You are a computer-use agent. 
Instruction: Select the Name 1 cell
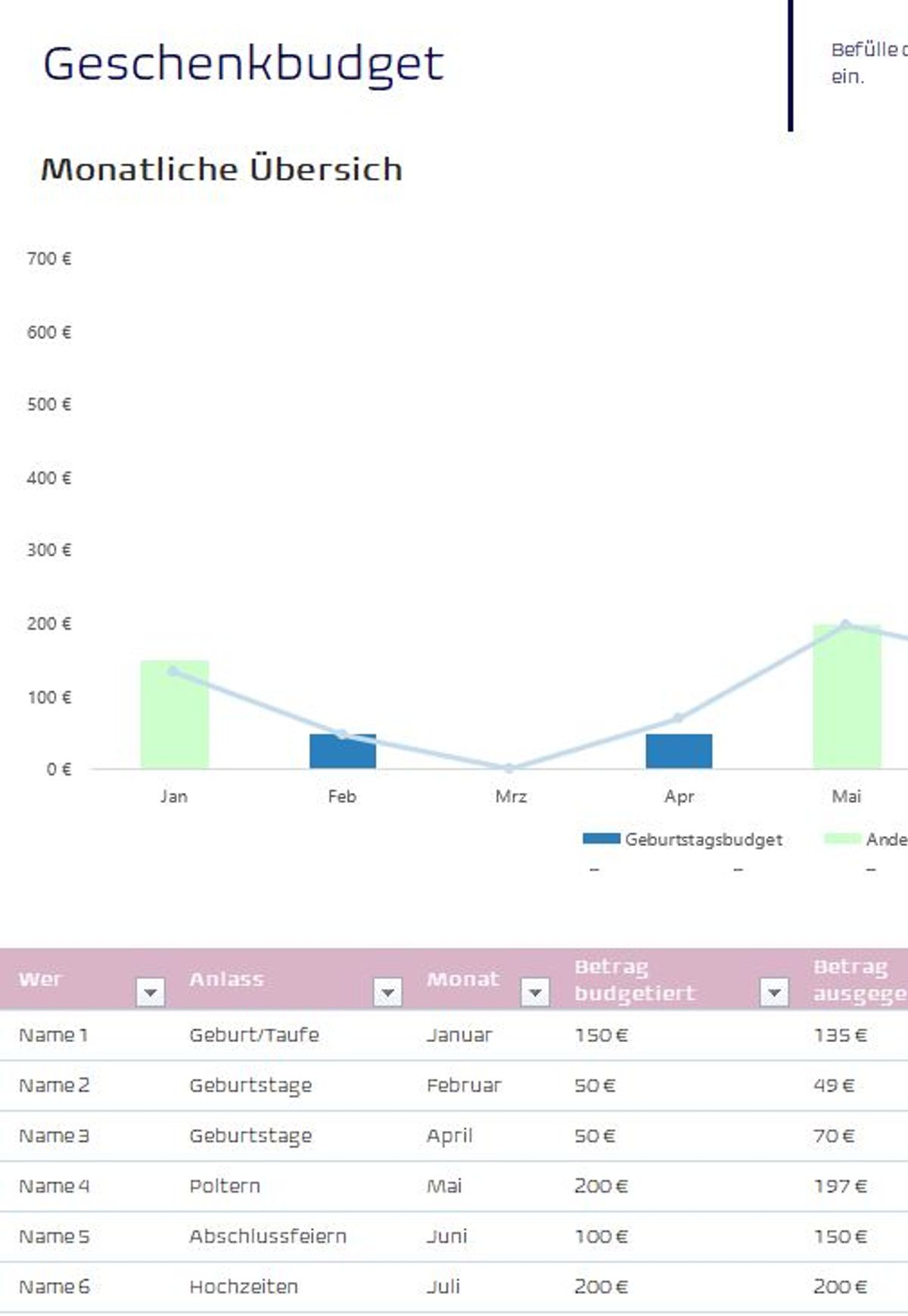click(x=54, y=1034)
